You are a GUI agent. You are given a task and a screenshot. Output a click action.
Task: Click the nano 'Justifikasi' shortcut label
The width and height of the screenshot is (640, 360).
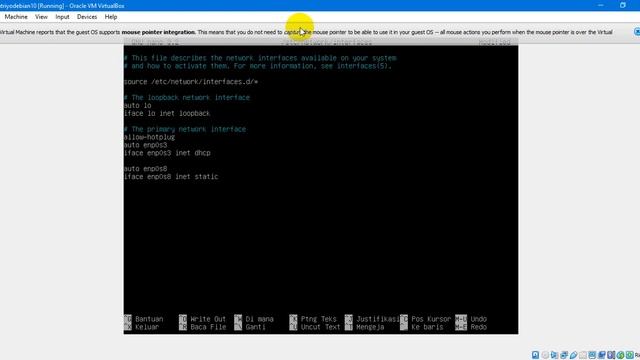pos(378,319)
